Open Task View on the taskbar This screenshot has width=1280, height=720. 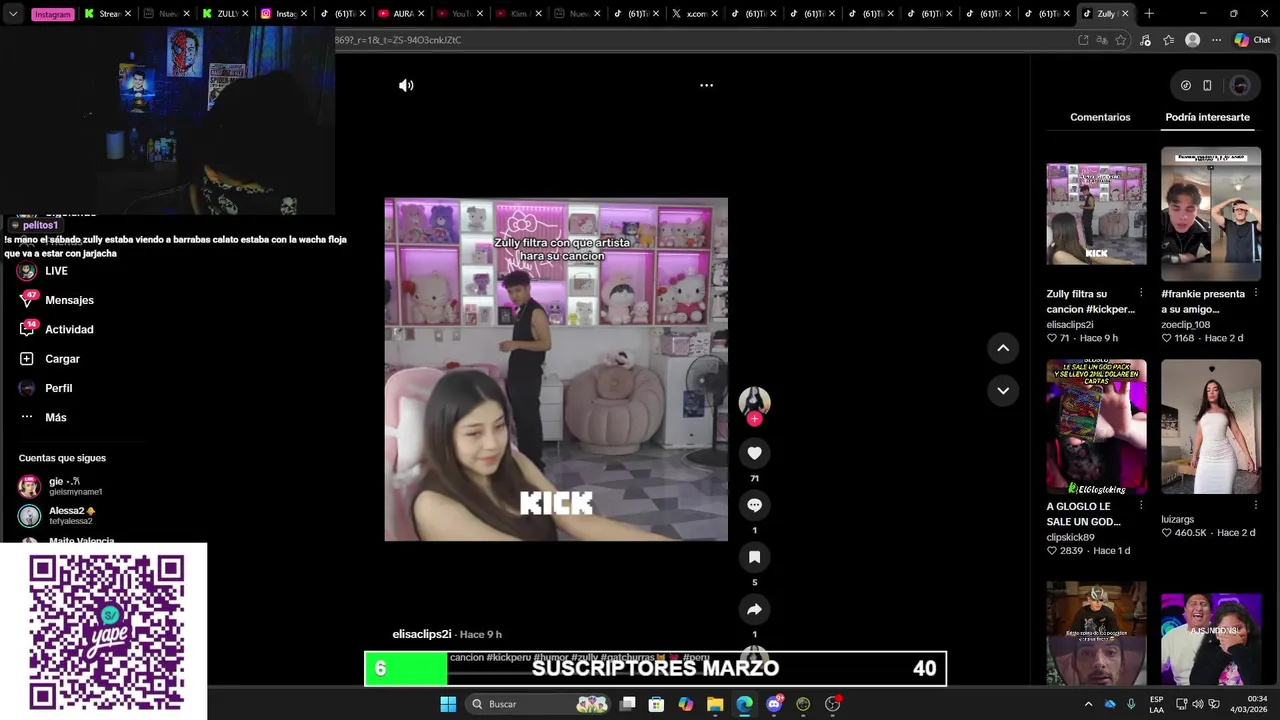coord(627,704)
